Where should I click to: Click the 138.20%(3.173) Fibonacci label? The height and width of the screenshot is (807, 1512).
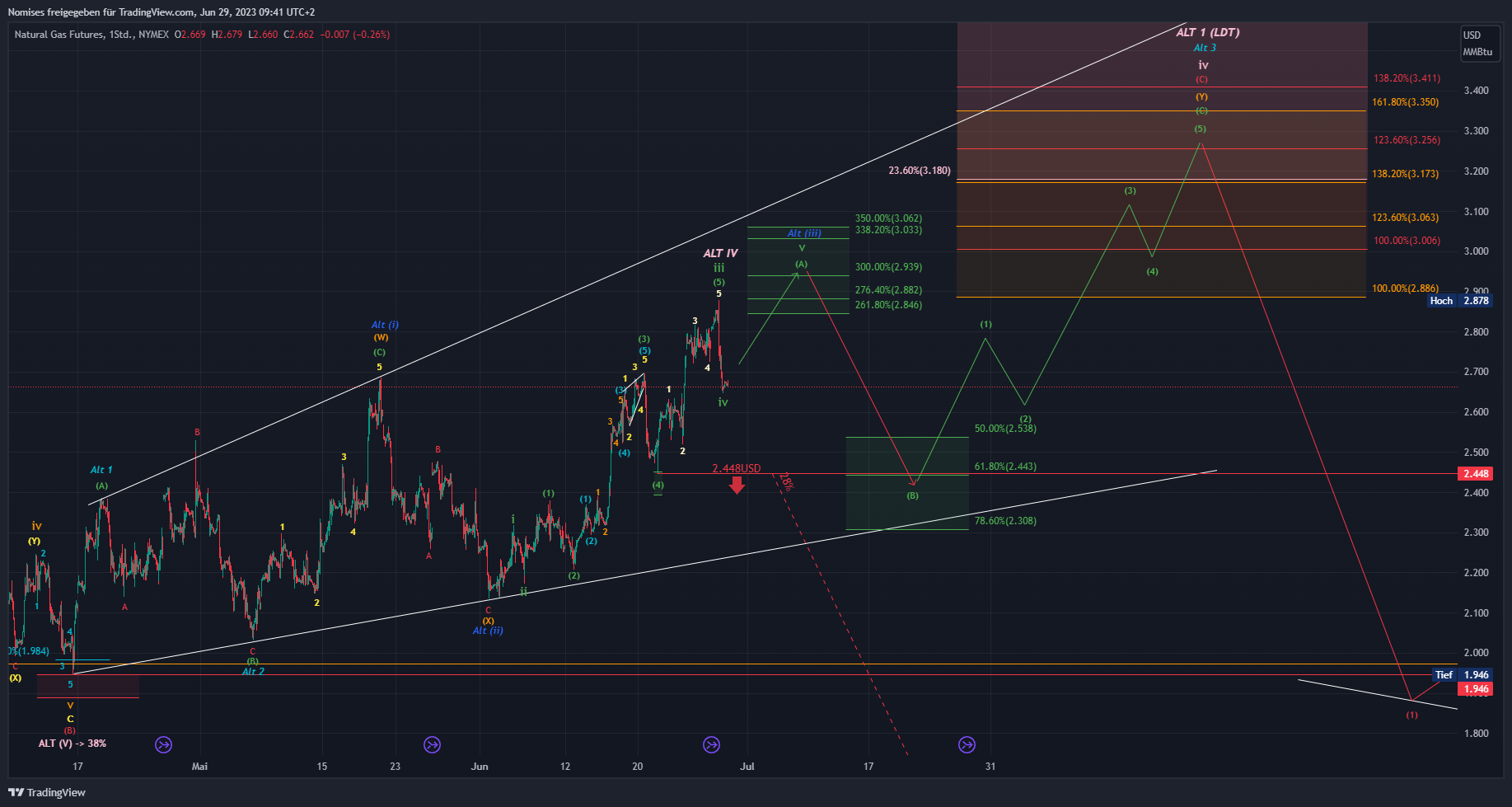click(1405, 174)
